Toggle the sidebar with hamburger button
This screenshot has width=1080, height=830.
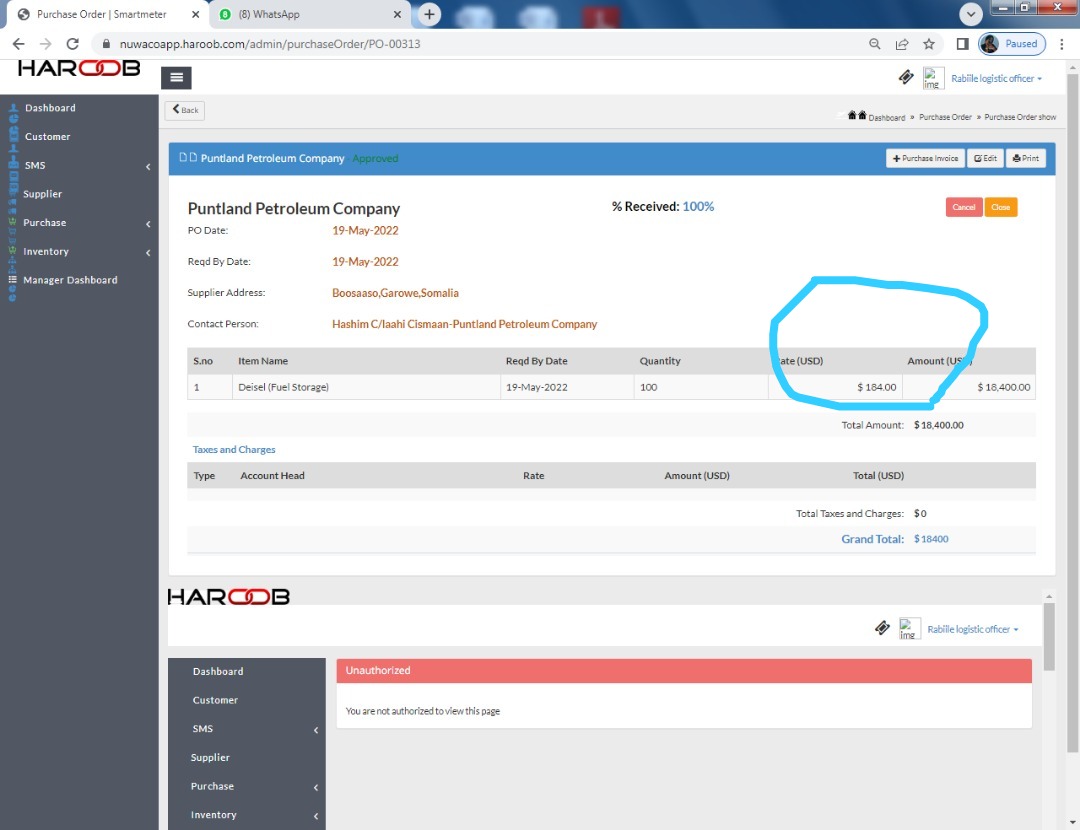click(176, 77)
